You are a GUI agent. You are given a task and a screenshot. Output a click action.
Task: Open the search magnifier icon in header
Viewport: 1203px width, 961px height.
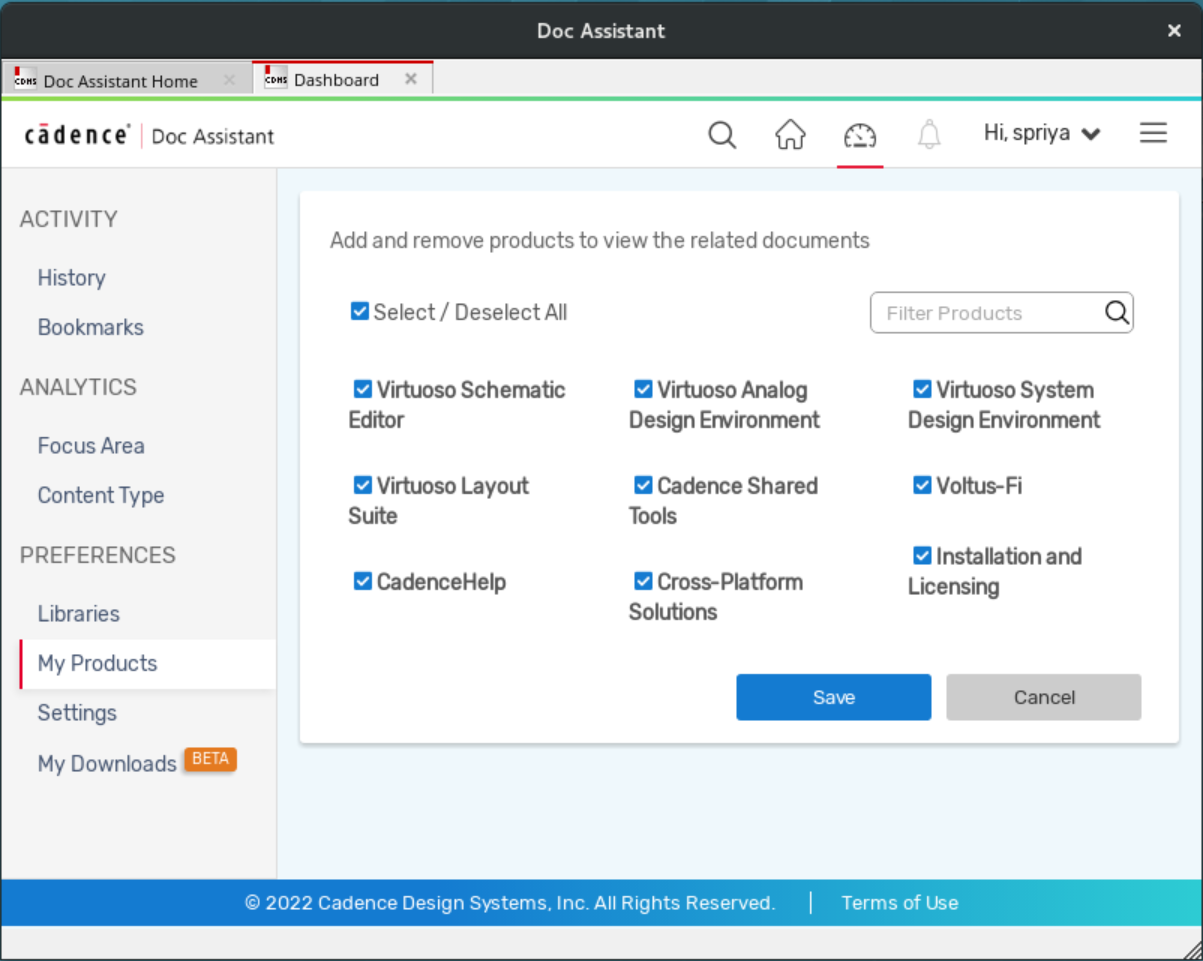[722, 134]
